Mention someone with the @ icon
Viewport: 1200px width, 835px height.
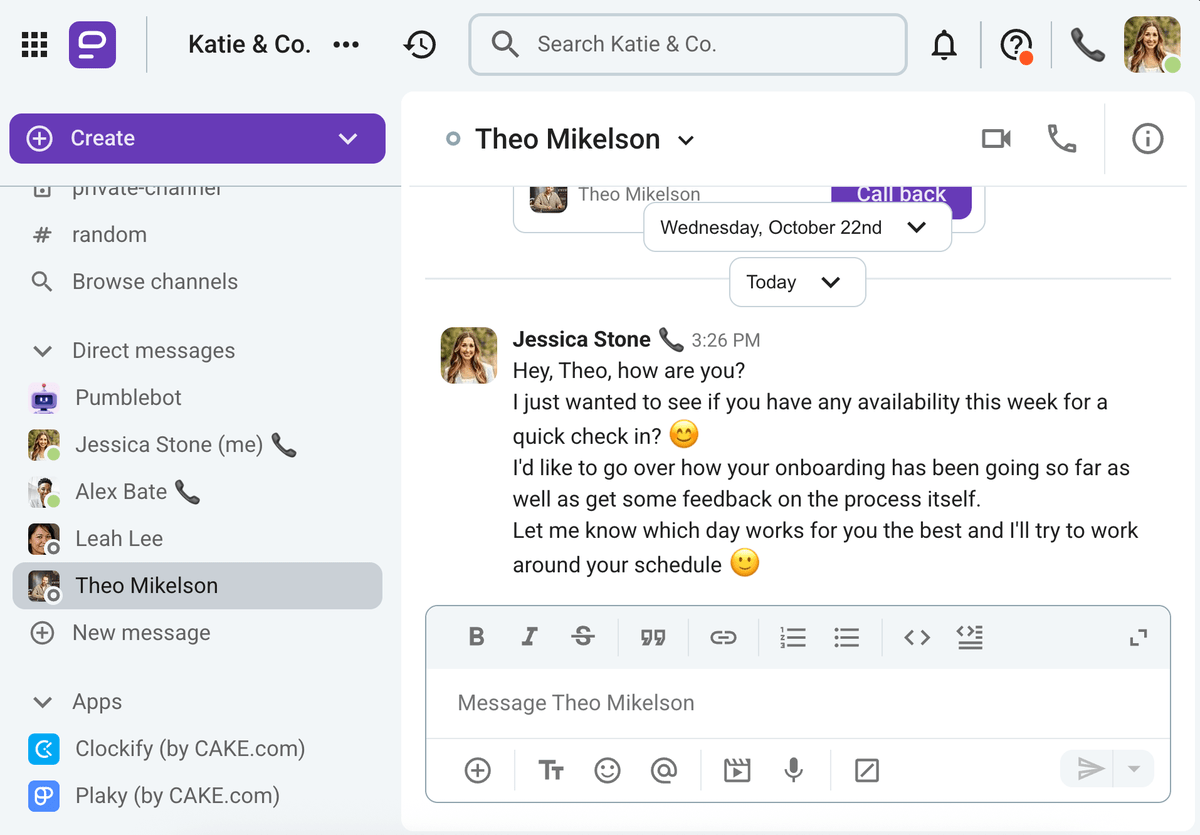tap(665, 770)
